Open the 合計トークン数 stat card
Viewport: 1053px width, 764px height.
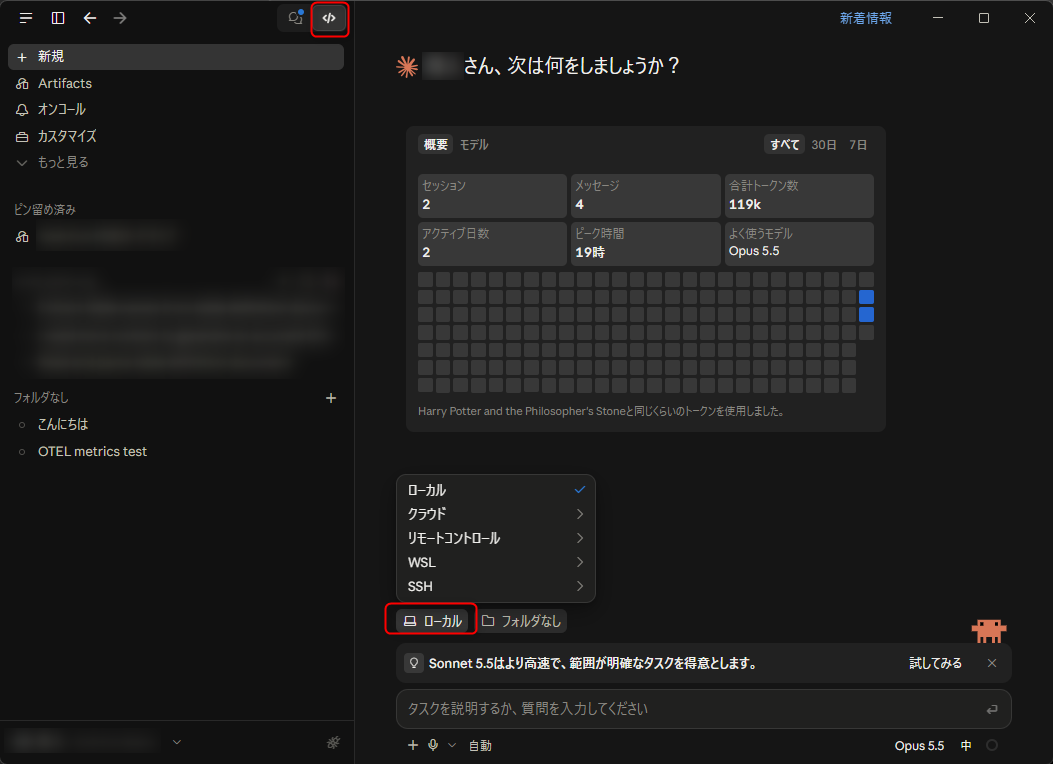[x=799, y=196]
